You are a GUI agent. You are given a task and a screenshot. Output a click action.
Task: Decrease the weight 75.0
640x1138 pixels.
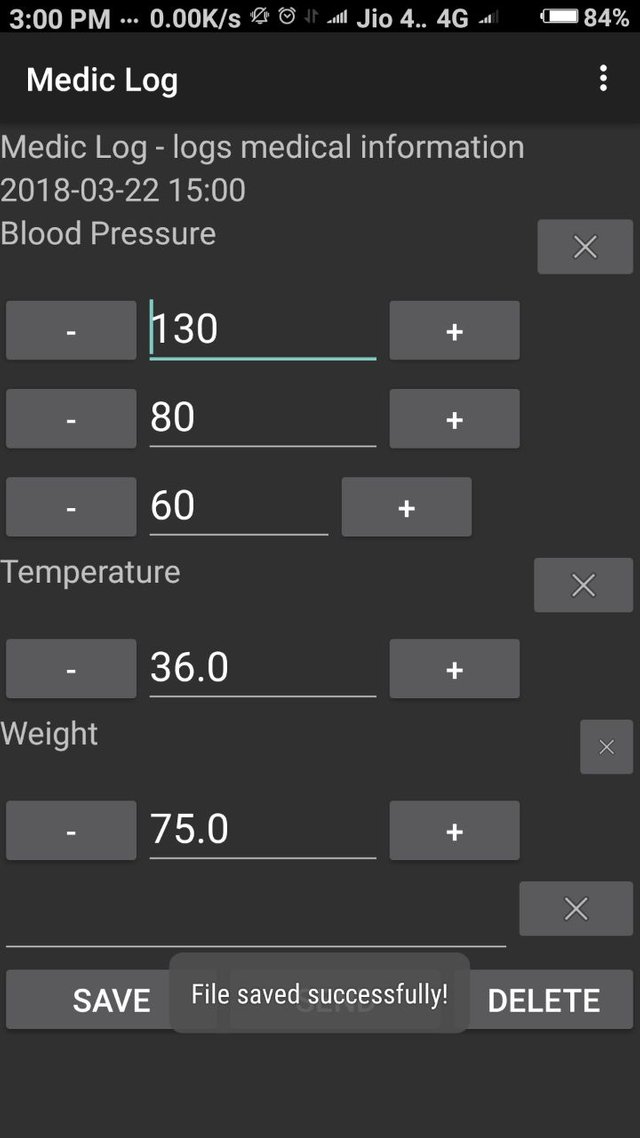click(x=71, y=830)
